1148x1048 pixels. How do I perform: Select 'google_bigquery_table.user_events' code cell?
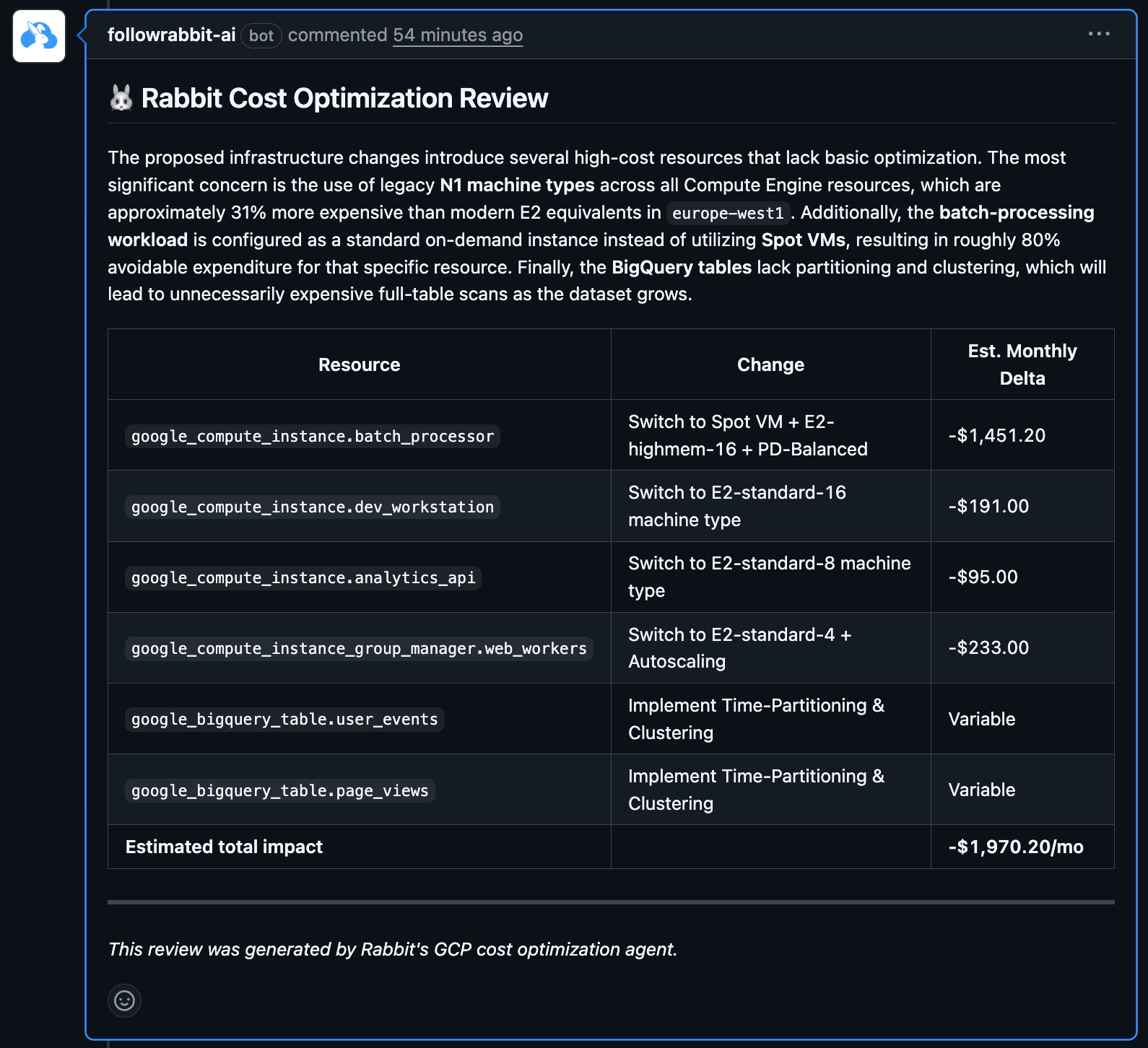click(284, 719)
